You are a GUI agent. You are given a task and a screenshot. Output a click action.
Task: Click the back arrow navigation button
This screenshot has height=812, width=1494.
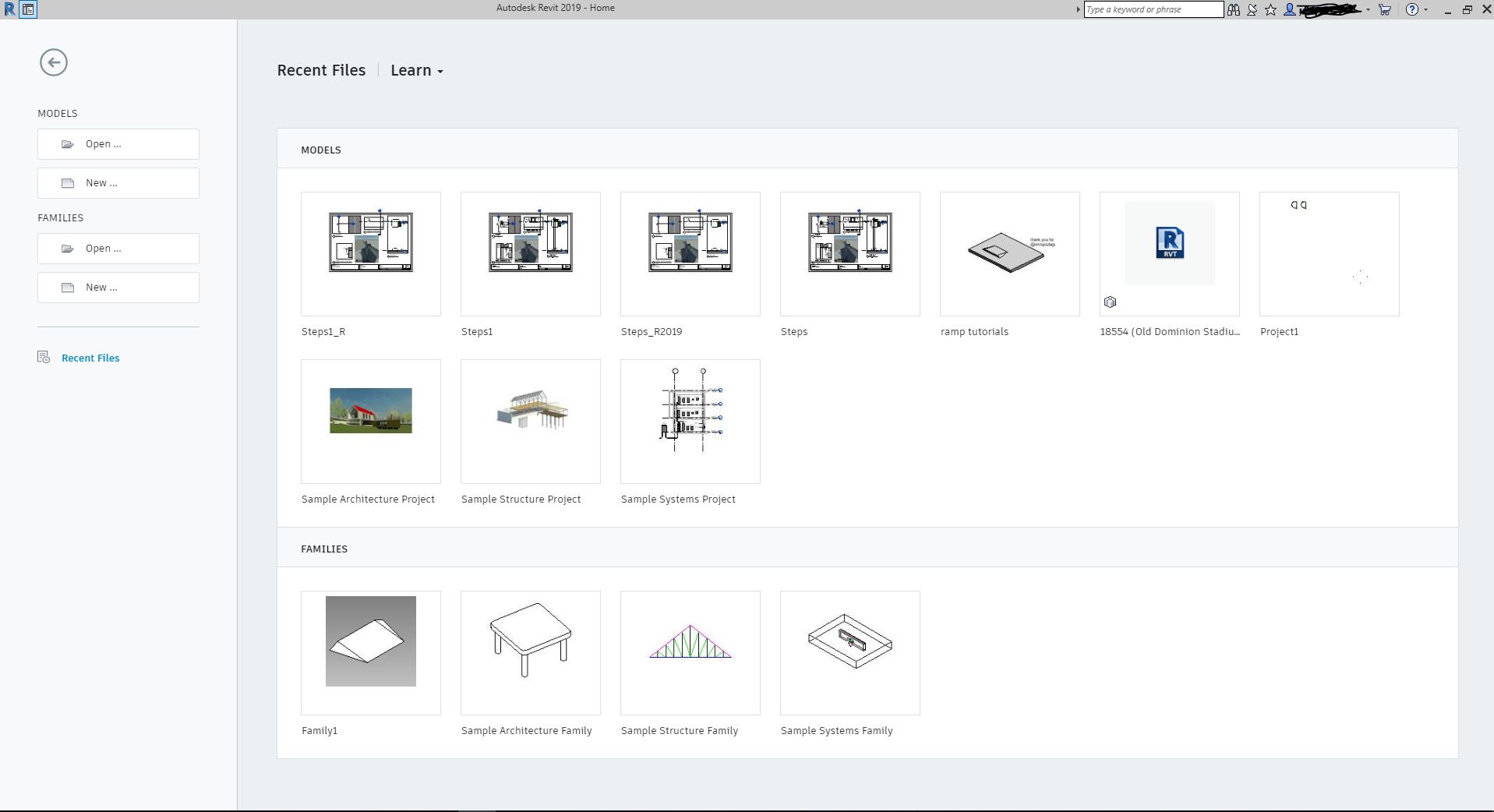(55, 62)
